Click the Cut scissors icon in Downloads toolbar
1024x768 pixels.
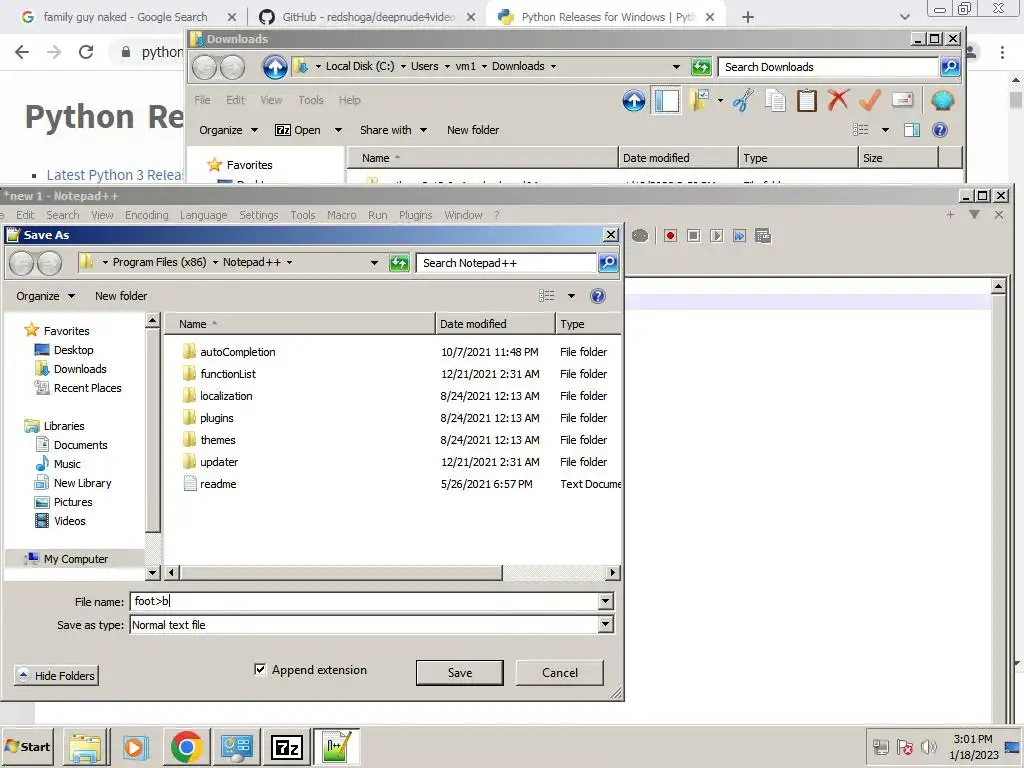point(743,101)
